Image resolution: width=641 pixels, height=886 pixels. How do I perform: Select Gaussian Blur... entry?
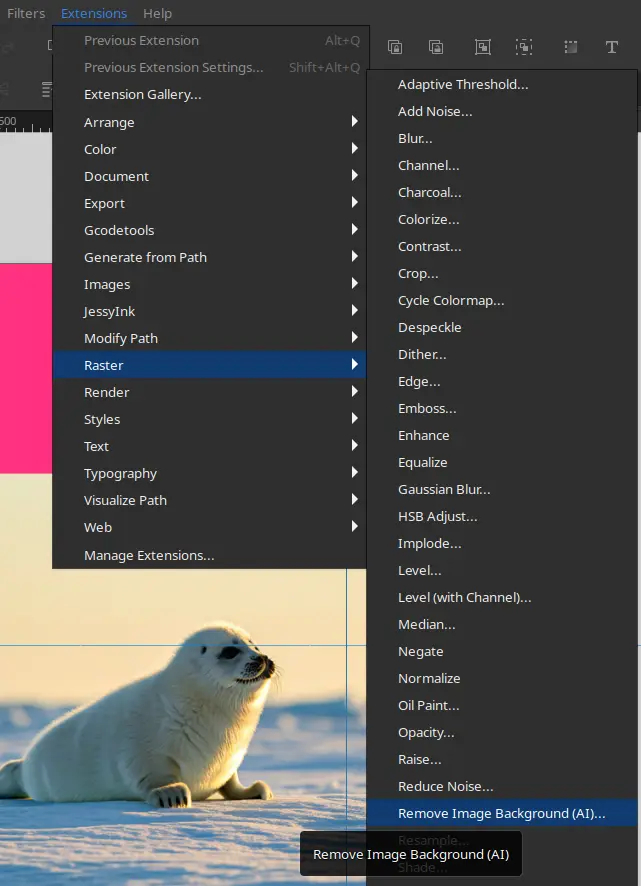502,489
